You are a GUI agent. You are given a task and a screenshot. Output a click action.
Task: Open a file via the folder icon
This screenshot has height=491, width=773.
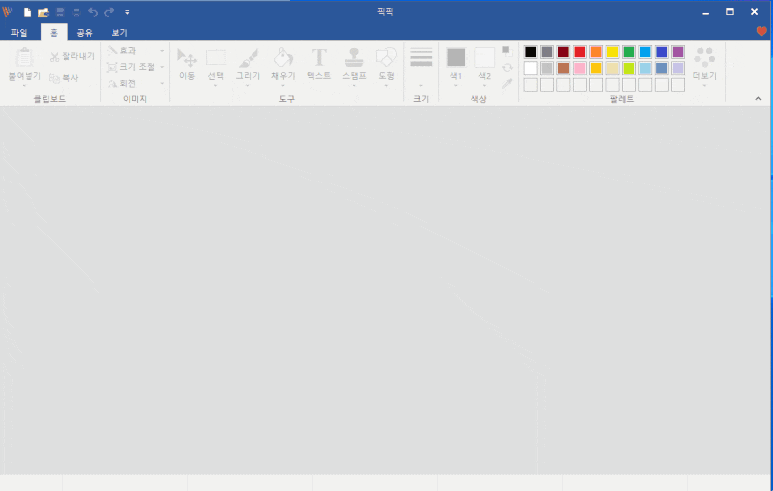[x=43, y=12]
